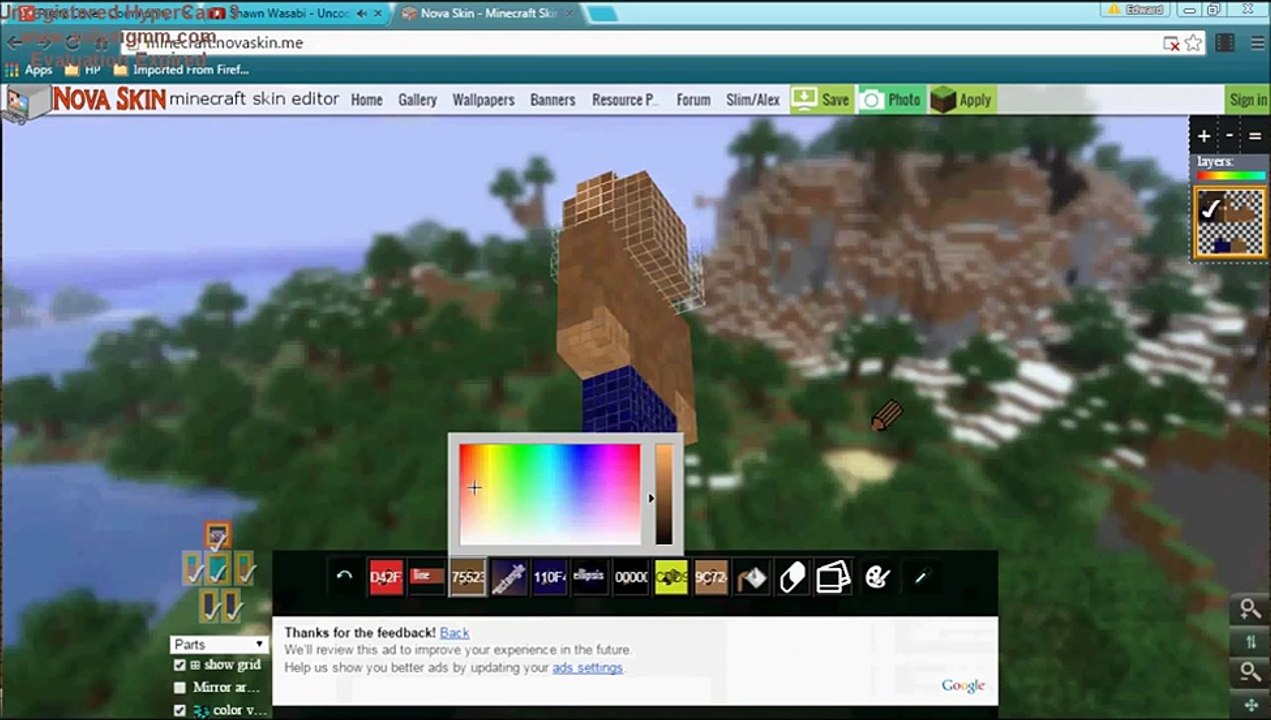The image size is (1271, 720).
Task: Switch to Nova Skin browser tab
Action: point(487,13)
